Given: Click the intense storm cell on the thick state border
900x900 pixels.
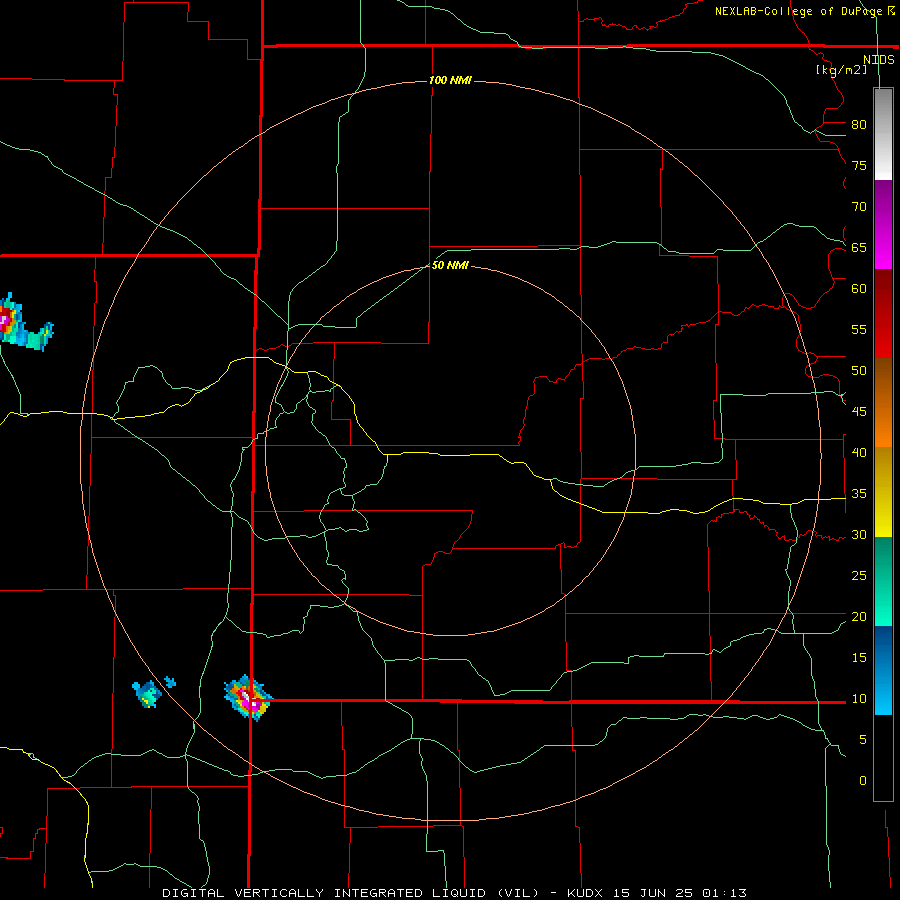Looking at the screenshot, I should point(248,697).
